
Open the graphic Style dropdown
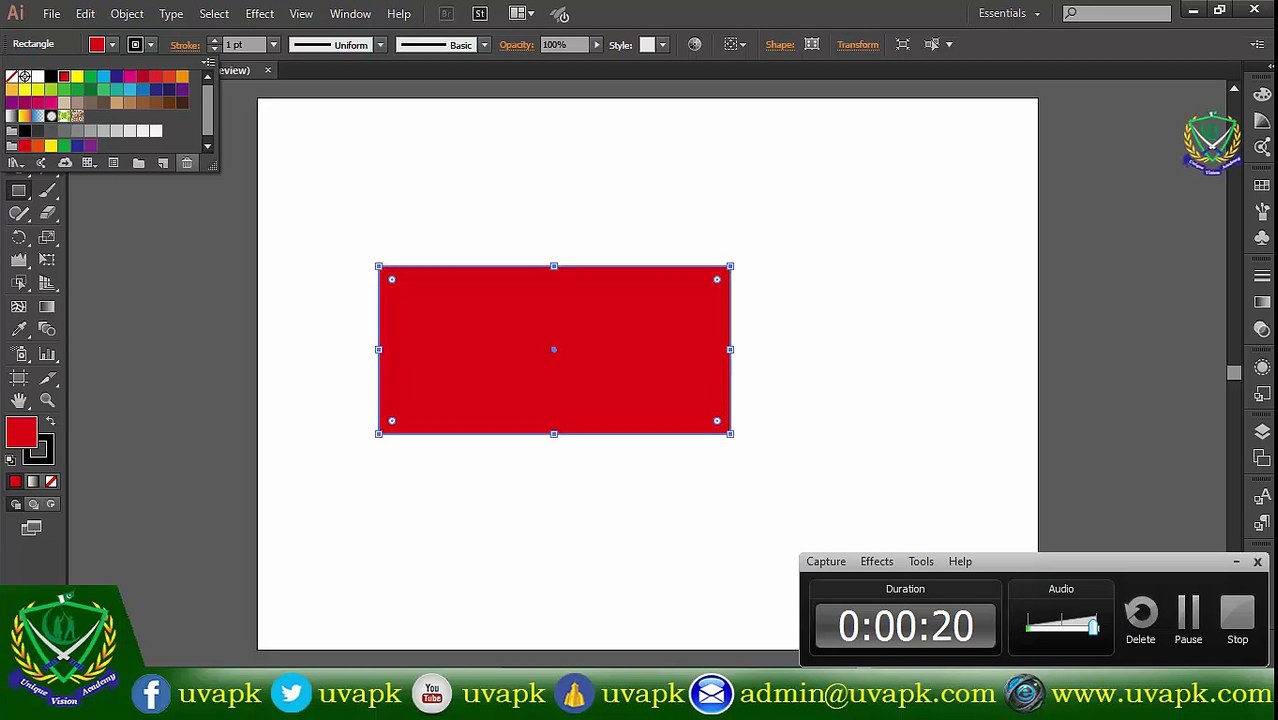(x=662, y=45)
